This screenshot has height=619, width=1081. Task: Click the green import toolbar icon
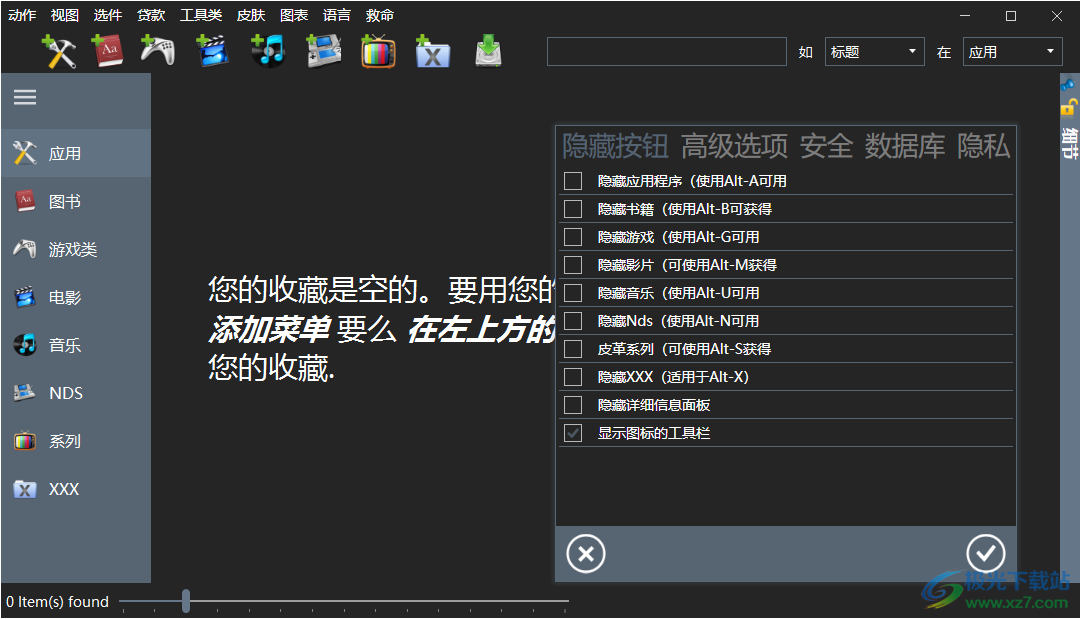pos(488,51)
